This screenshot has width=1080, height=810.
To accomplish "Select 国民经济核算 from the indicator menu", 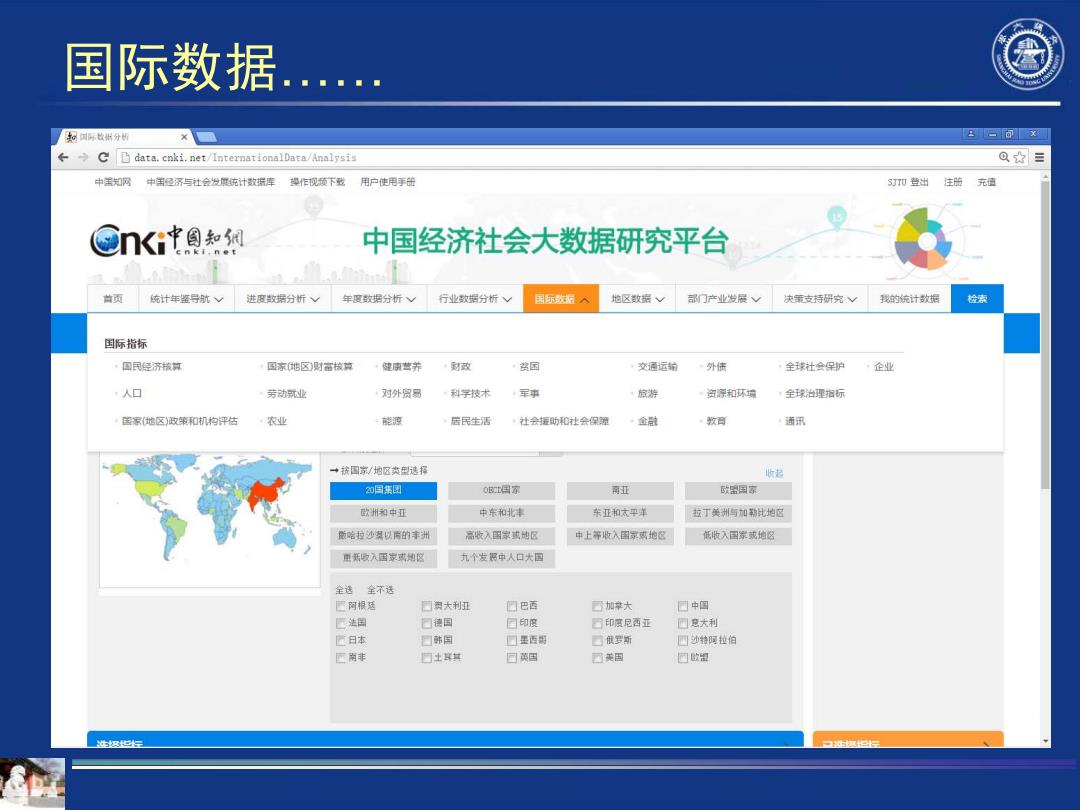I will pyautogui.click(x=152, y=366).
